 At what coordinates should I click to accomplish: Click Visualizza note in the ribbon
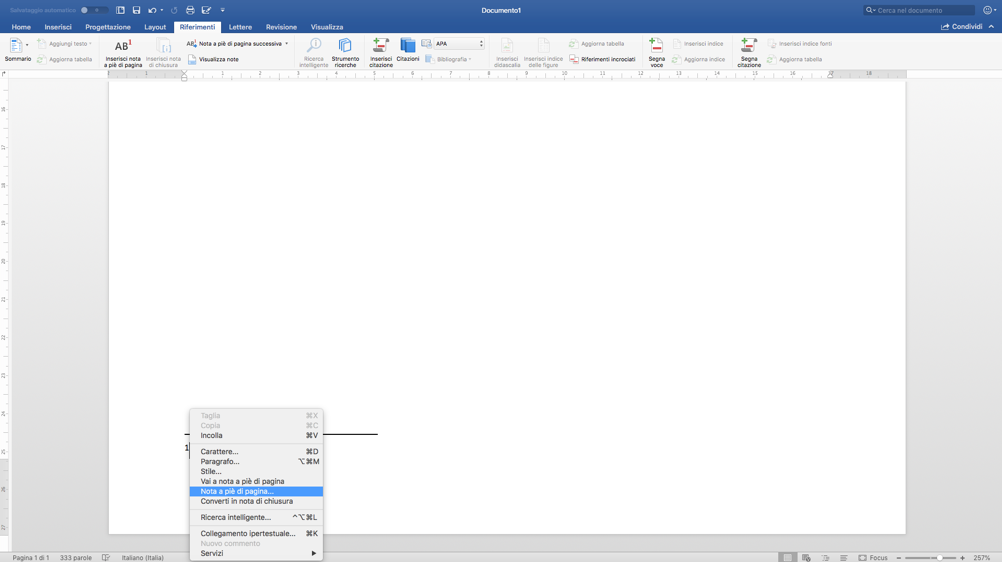tap(213, 59)
